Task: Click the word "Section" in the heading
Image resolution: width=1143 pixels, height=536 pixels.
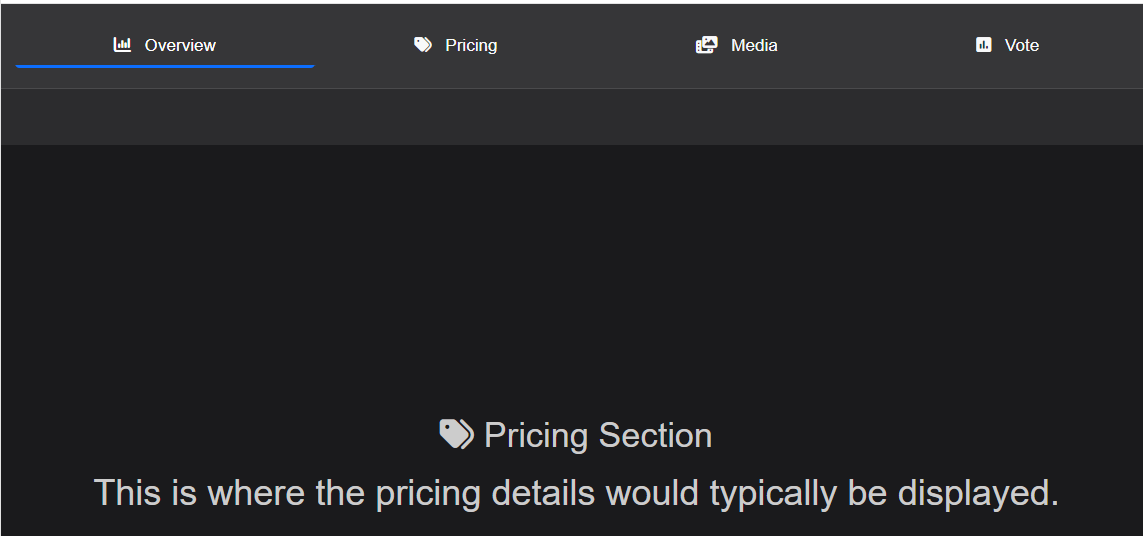Action: click(655, 435)
